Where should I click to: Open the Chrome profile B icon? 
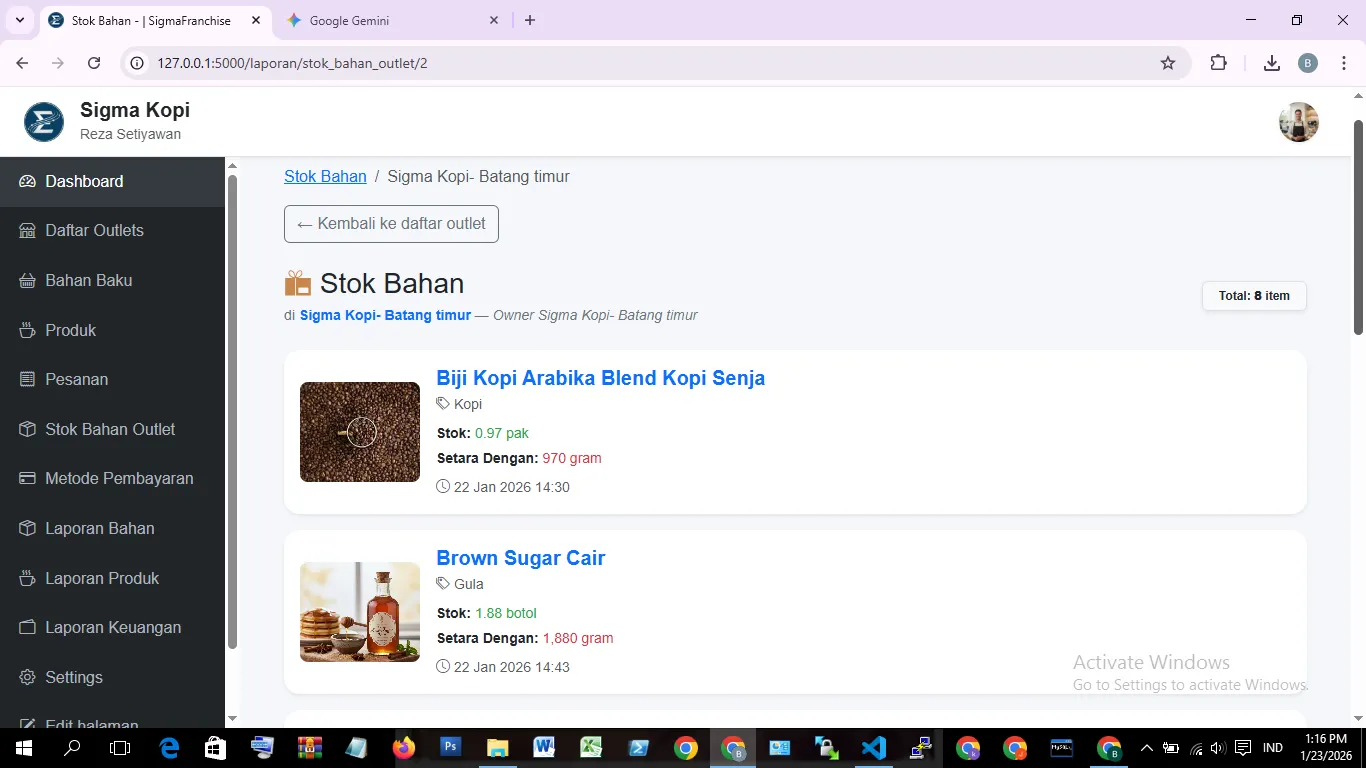coord(1308,63)
